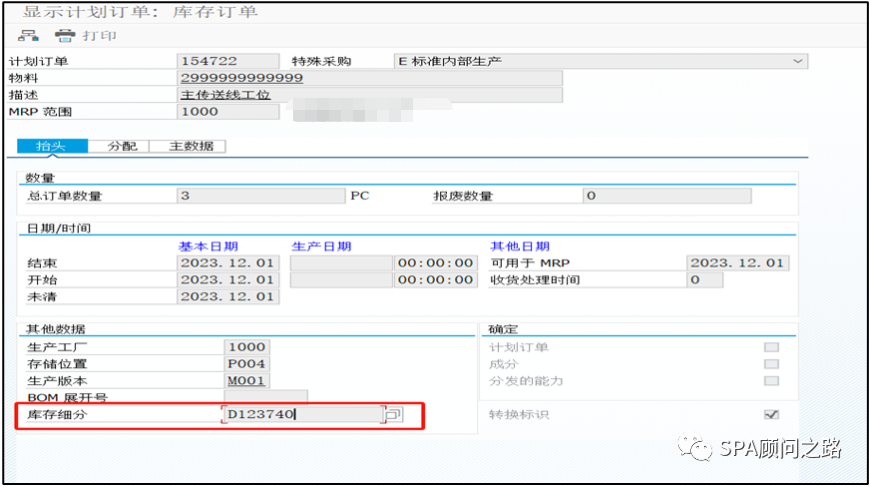The image size is (870, 487).
Task: Click the 生产日期 column heading
Action: (321, 246)
